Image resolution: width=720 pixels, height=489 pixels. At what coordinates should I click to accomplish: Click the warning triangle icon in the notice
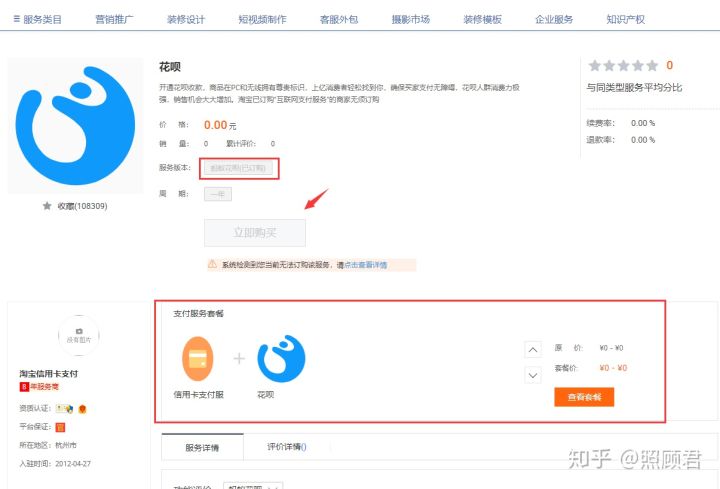(212, 264)
